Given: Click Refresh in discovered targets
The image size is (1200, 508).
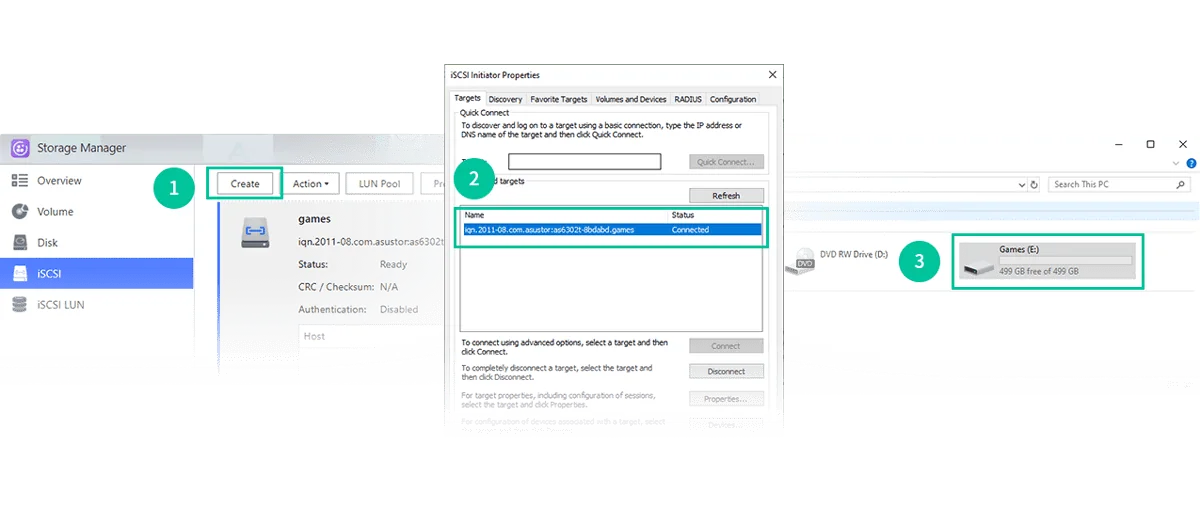Looking at the screenshot, I should [x=726, y=196].
